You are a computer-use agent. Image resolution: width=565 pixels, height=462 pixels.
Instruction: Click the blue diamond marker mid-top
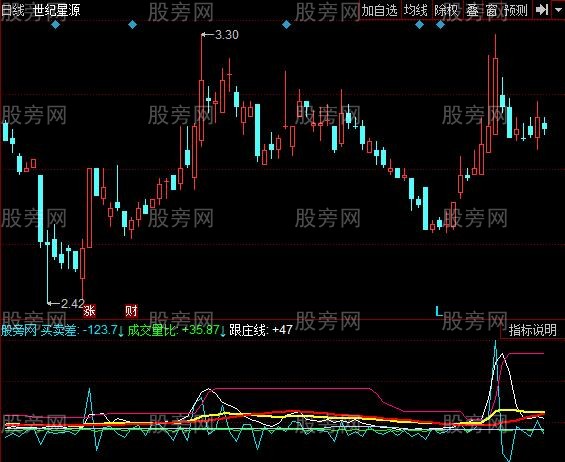(x=286, y=25)
